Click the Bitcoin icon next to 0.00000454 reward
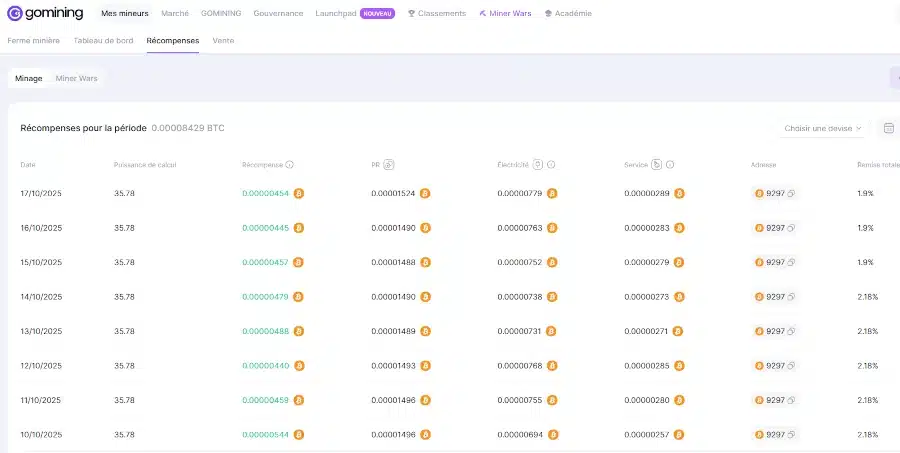Viewport: 900px width, 453px height. point(299,194)
